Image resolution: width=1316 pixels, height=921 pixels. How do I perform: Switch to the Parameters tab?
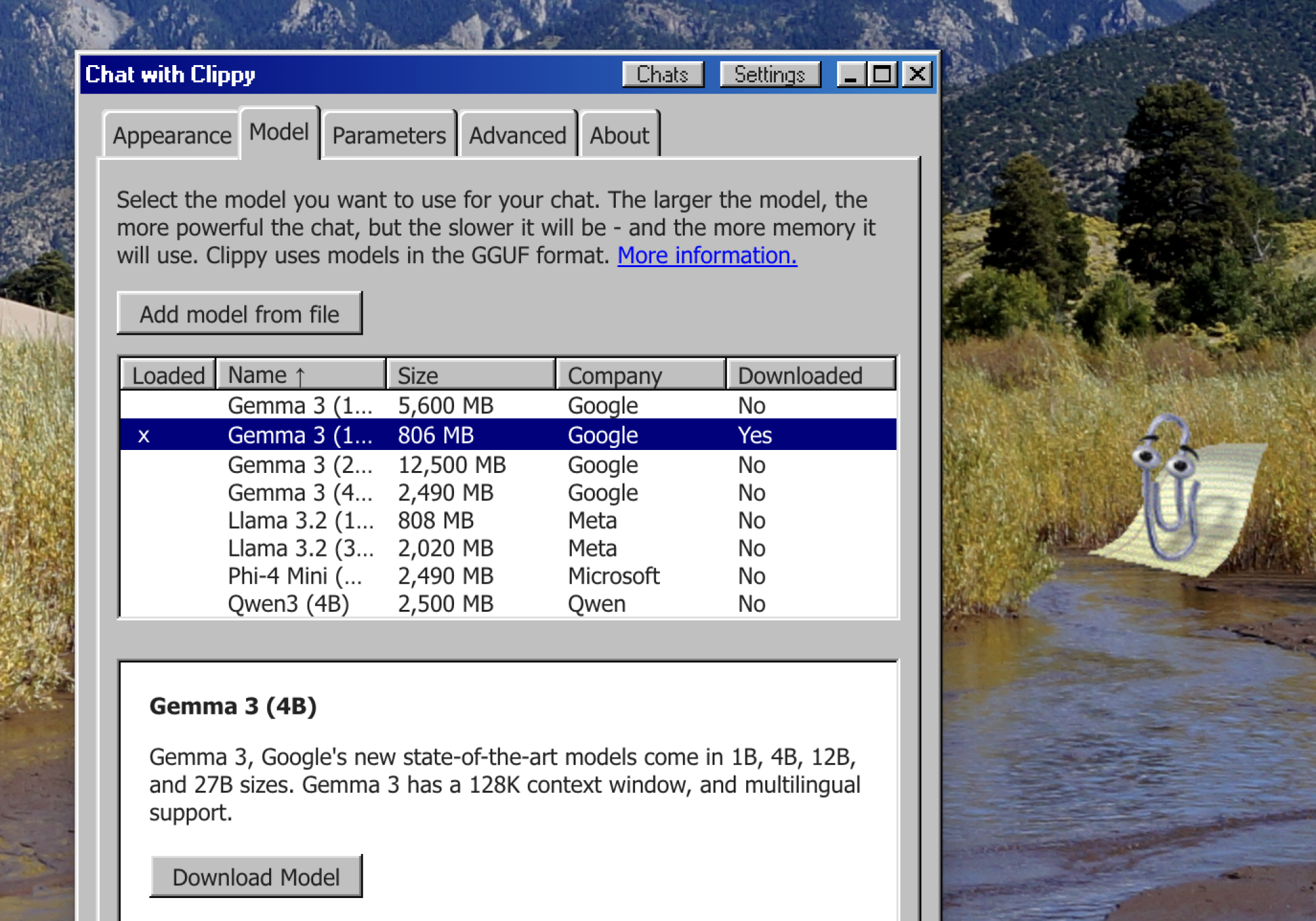[x=389, y=135]
